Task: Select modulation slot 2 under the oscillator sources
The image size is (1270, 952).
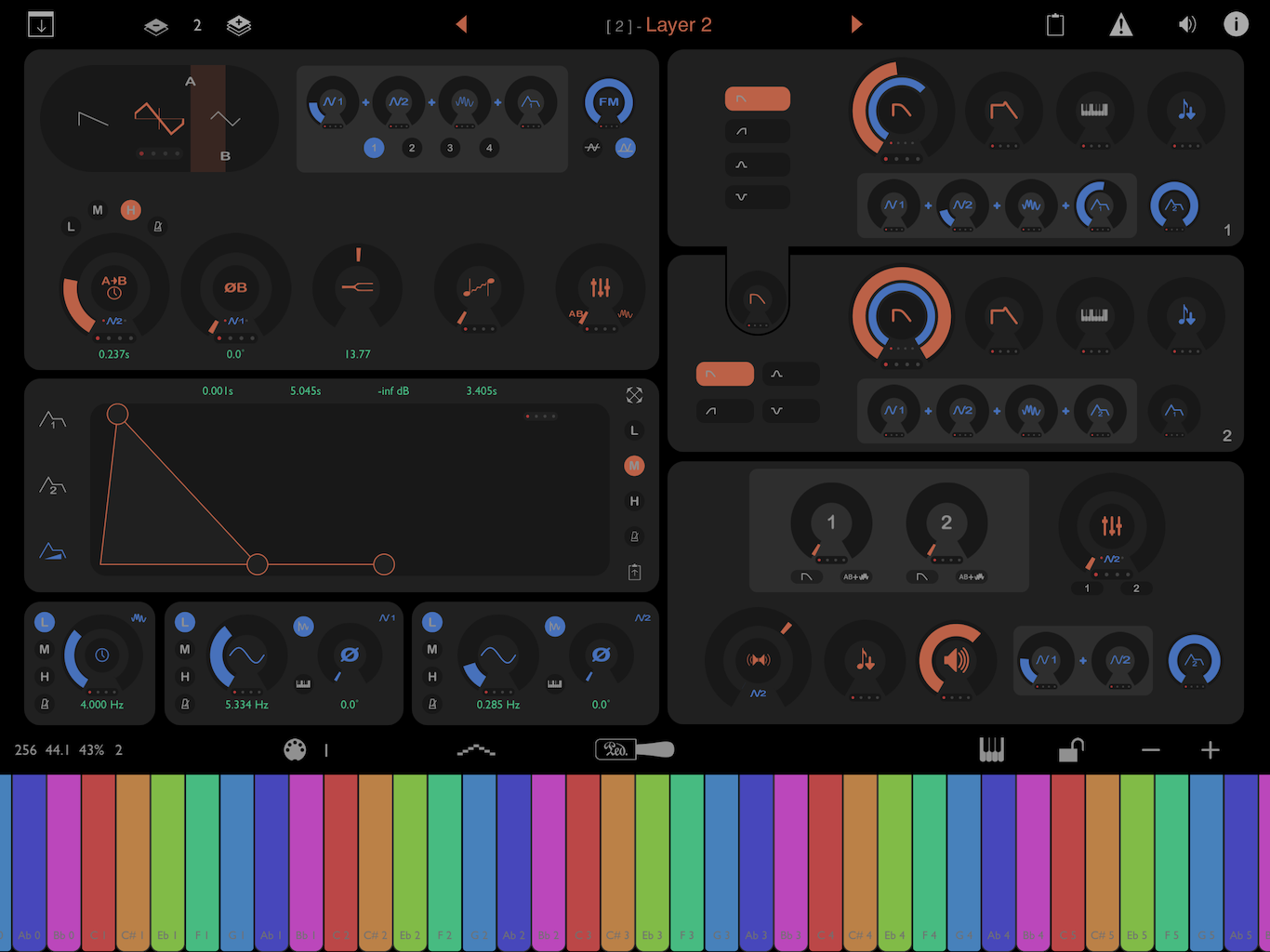Action: [412, 148]
